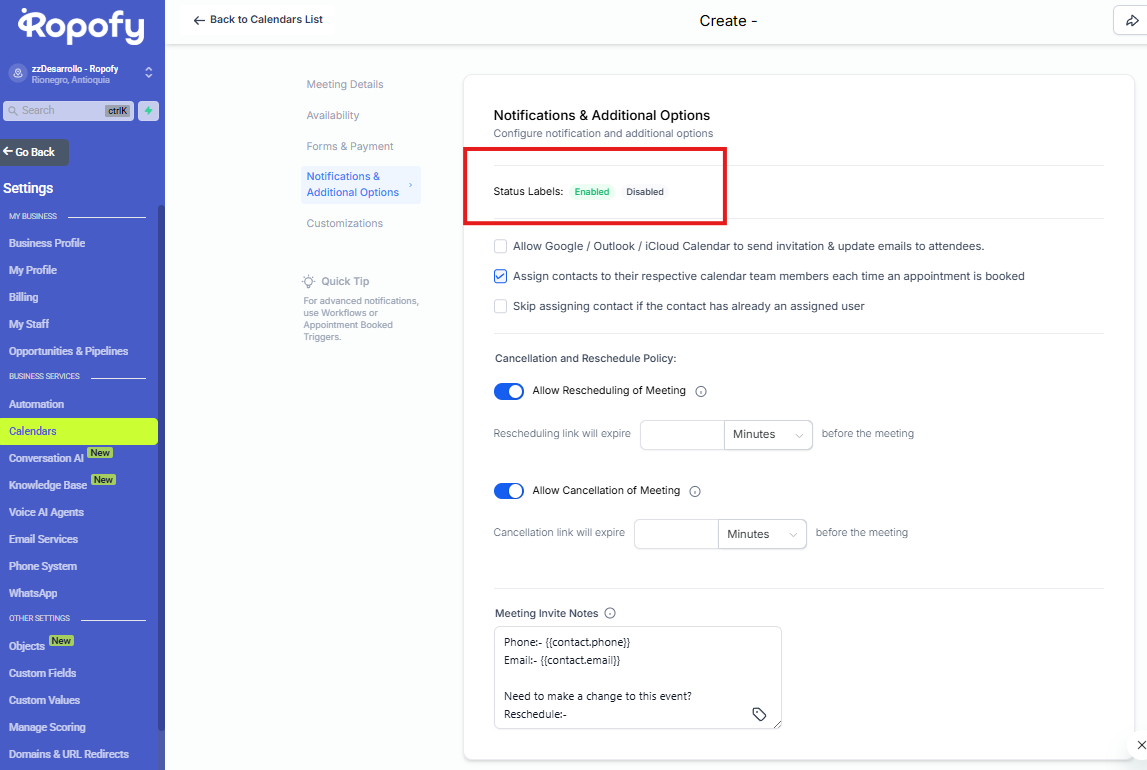Open rescheduling link Minutes dropdown
1147x770 pixels.
pos(768,435)
